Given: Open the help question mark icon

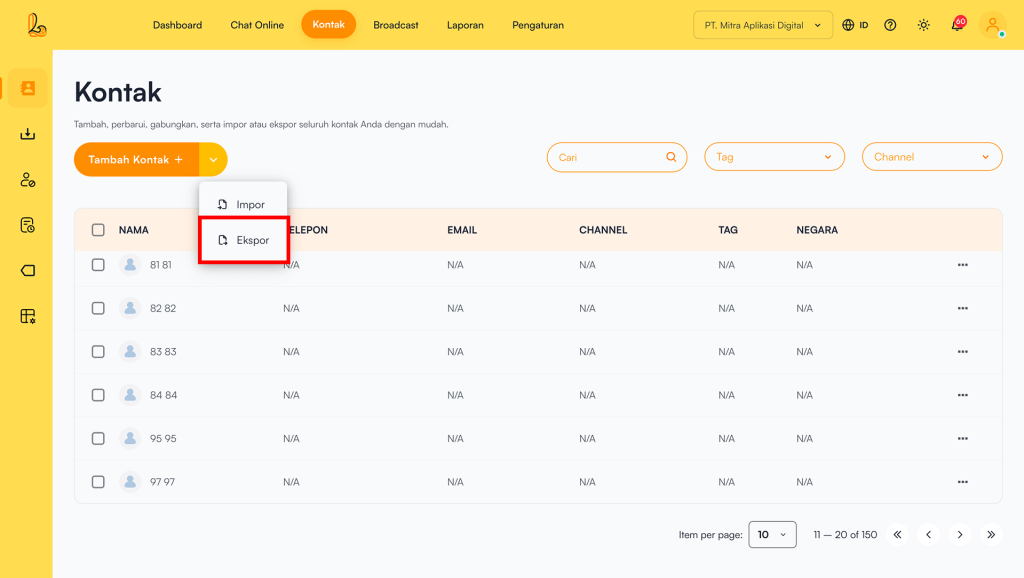Looking at the screenshot, I should click(890, 25).
